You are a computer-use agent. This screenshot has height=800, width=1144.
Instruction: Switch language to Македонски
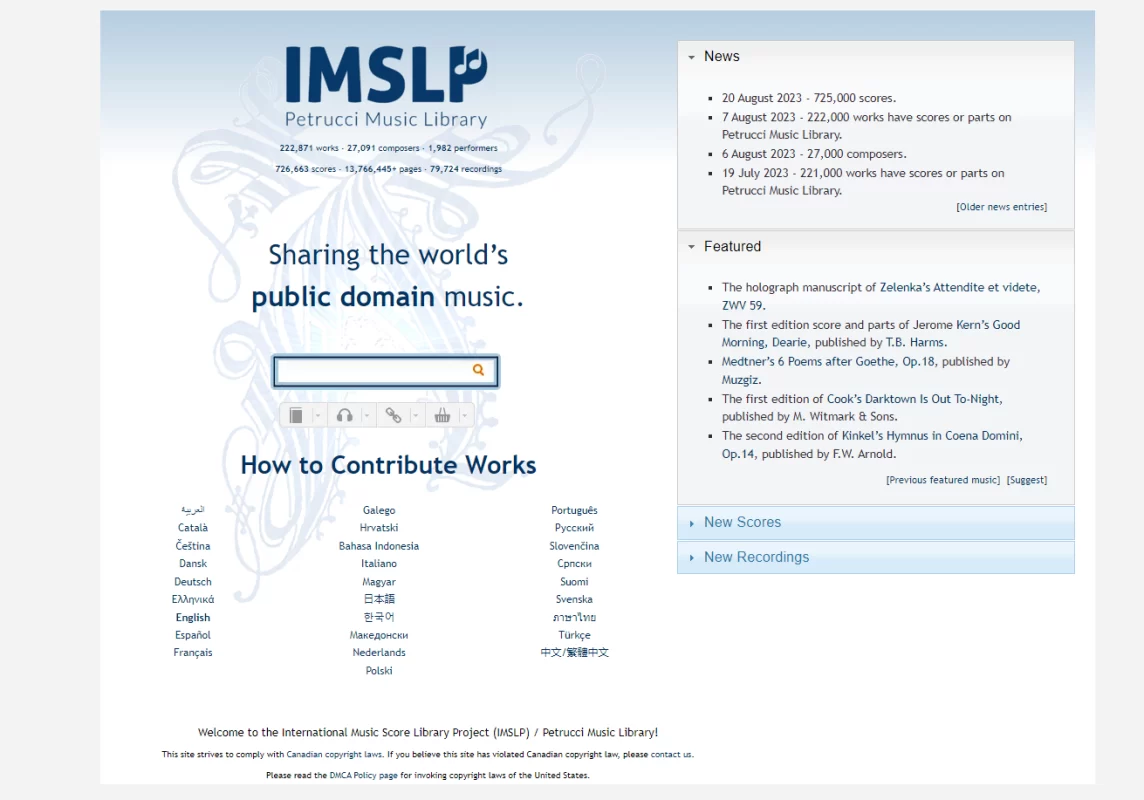pyautogui.click(x=379, y=635)
